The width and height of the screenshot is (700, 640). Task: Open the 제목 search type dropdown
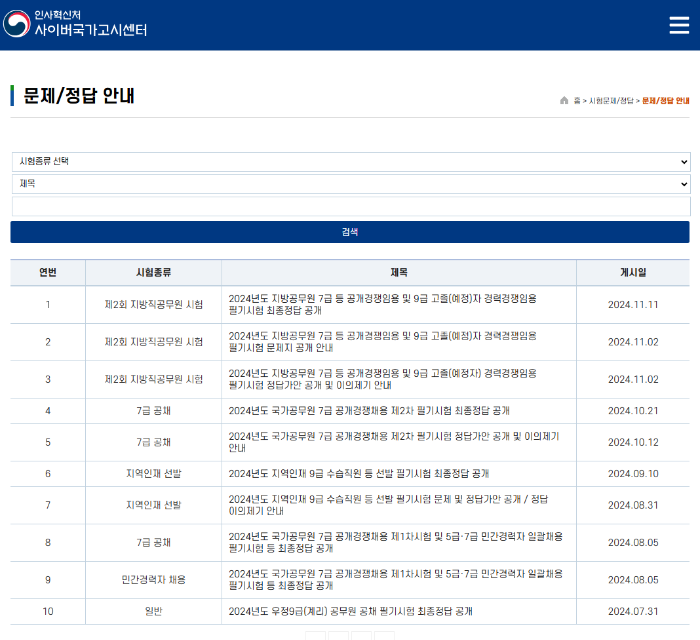click(x=351, y=184)
